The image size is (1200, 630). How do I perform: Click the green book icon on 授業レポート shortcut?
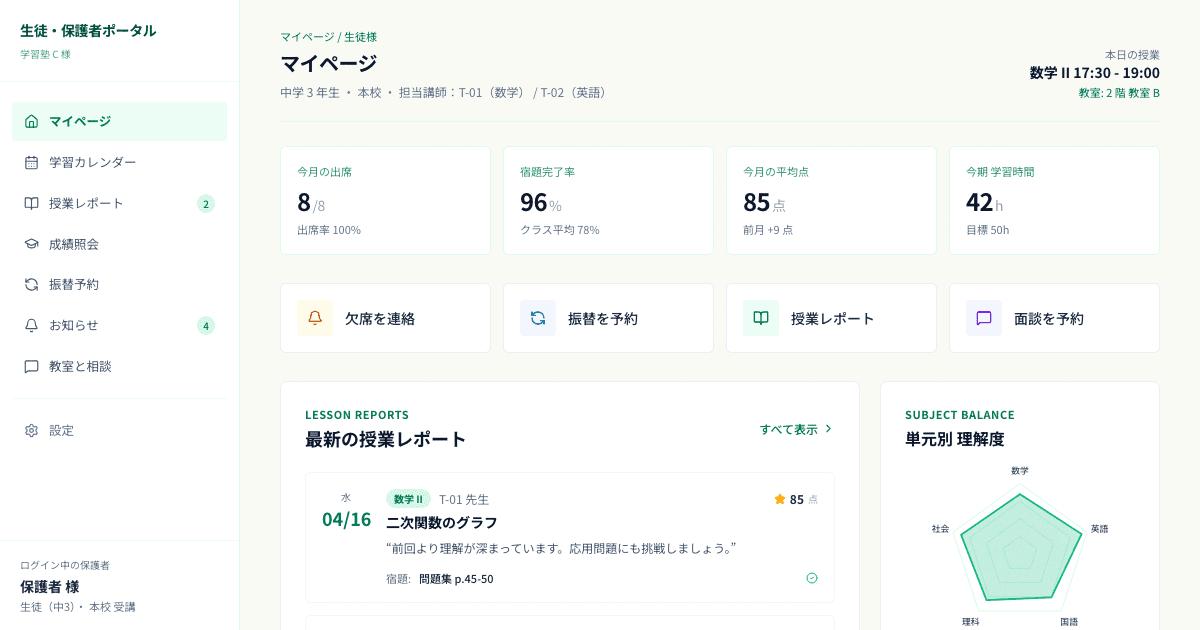760,317
